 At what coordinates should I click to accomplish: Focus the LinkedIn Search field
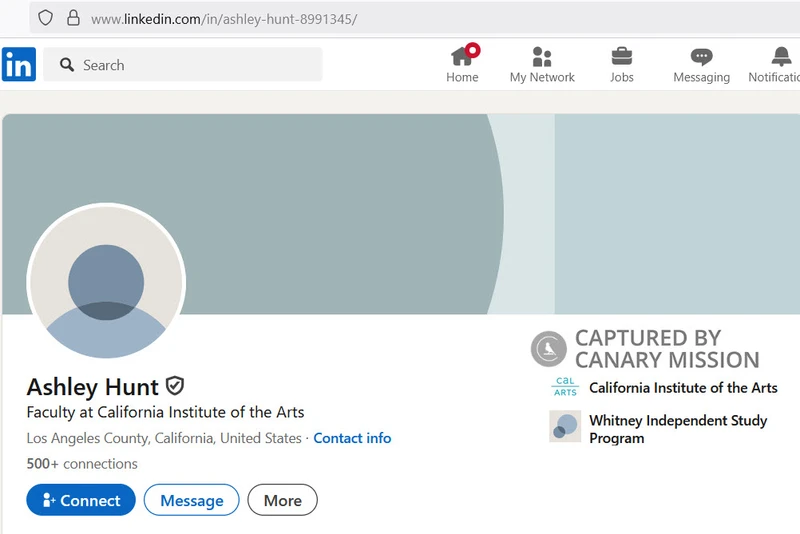(x=183, y=64)
